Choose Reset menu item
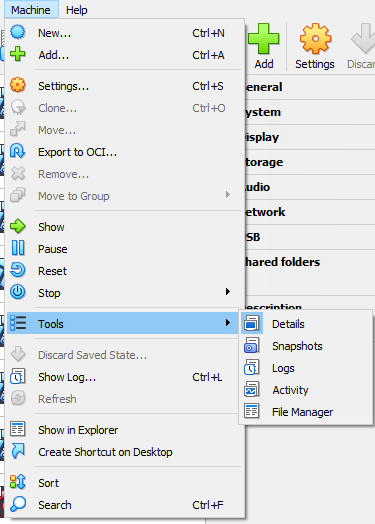 [124, 271]
